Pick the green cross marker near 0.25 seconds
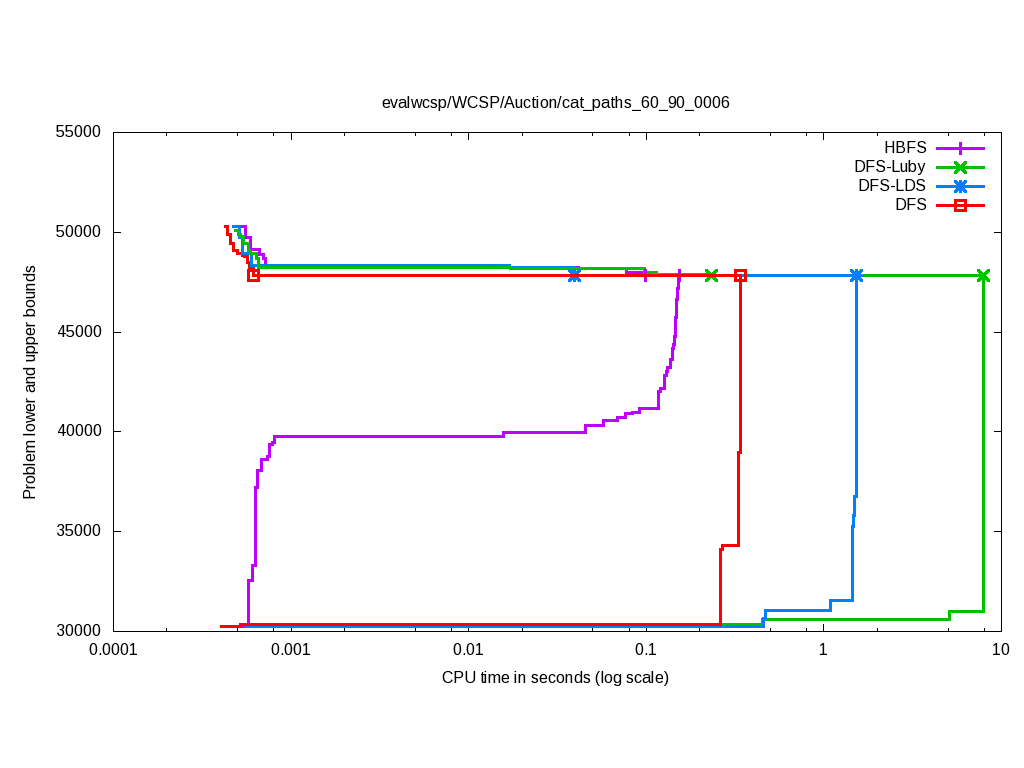 point(711,276)
